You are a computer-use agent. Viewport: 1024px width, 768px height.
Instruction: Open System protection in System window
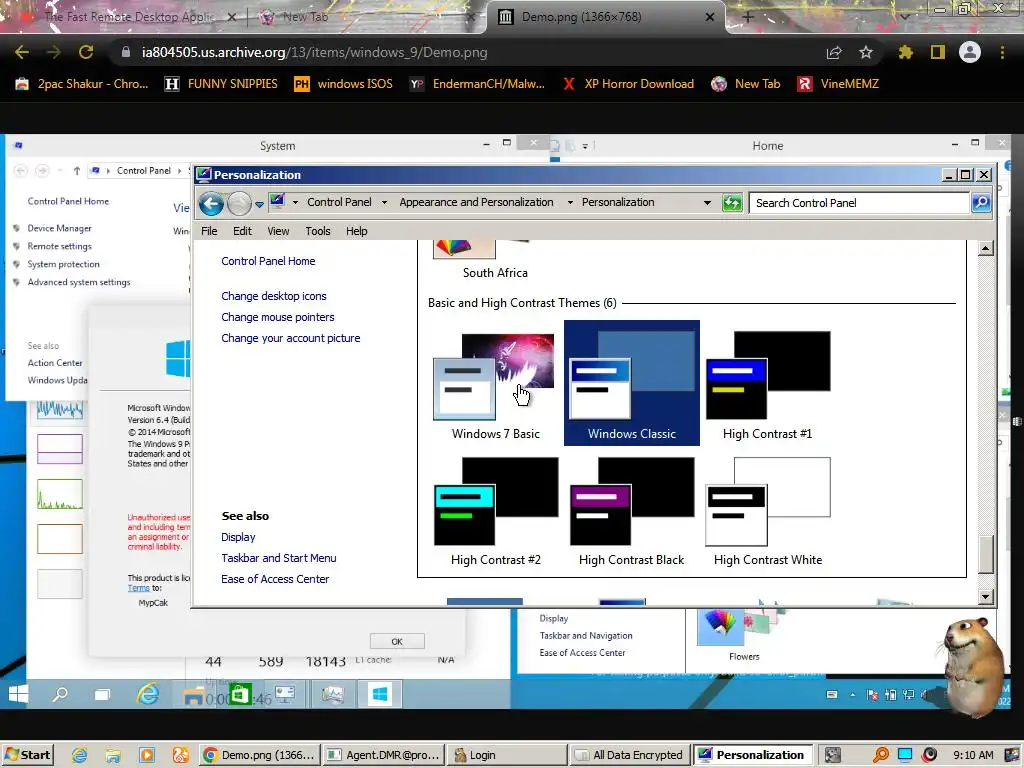click(63, 264)
